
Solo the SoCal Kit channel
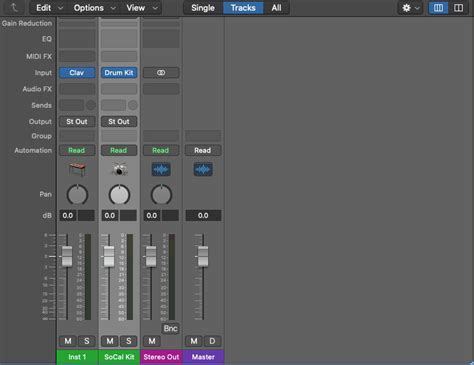point(129,341)
